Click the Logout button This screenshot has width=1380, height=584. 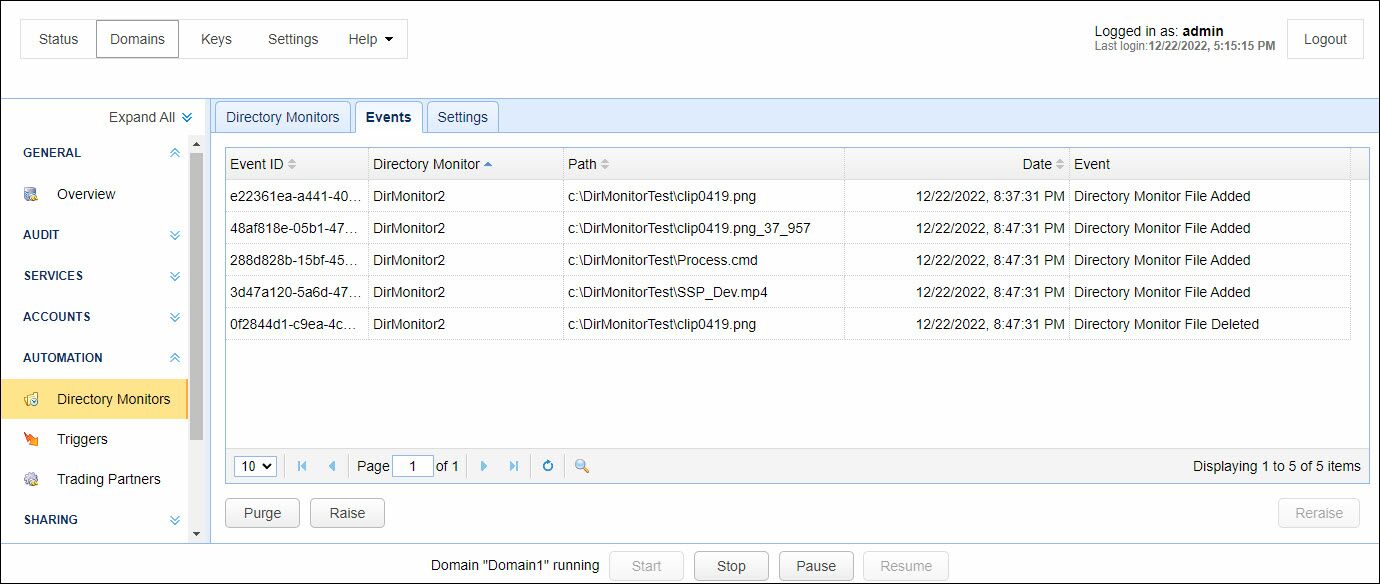(1325, 39)
